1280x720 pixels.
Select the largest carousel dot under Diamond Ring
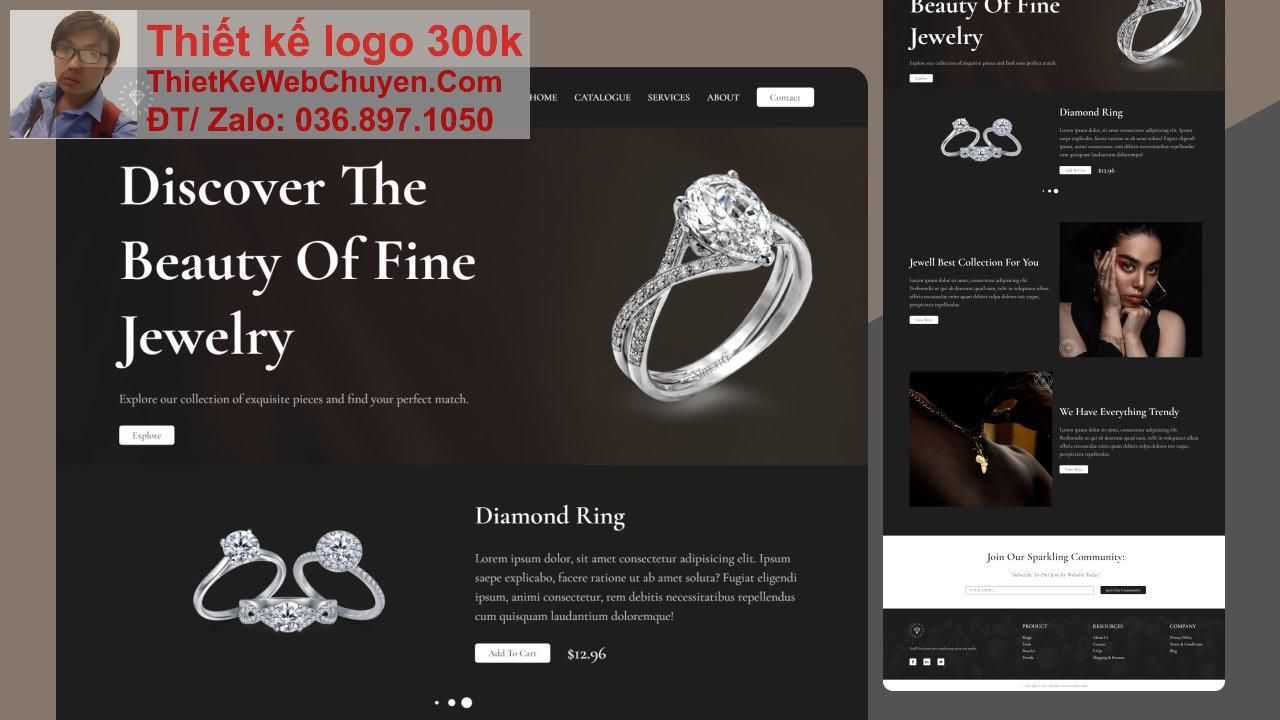pos(467,703)
